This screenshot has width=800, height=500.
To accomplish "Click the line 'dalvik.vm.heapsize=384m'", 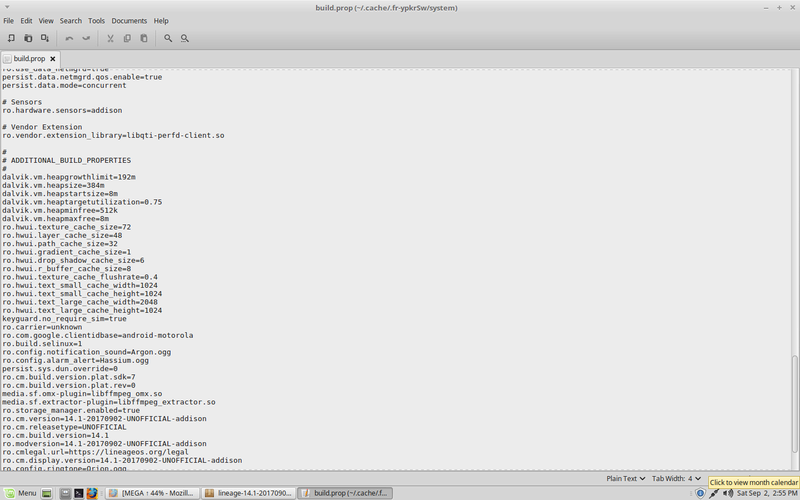I will (53, 185).
